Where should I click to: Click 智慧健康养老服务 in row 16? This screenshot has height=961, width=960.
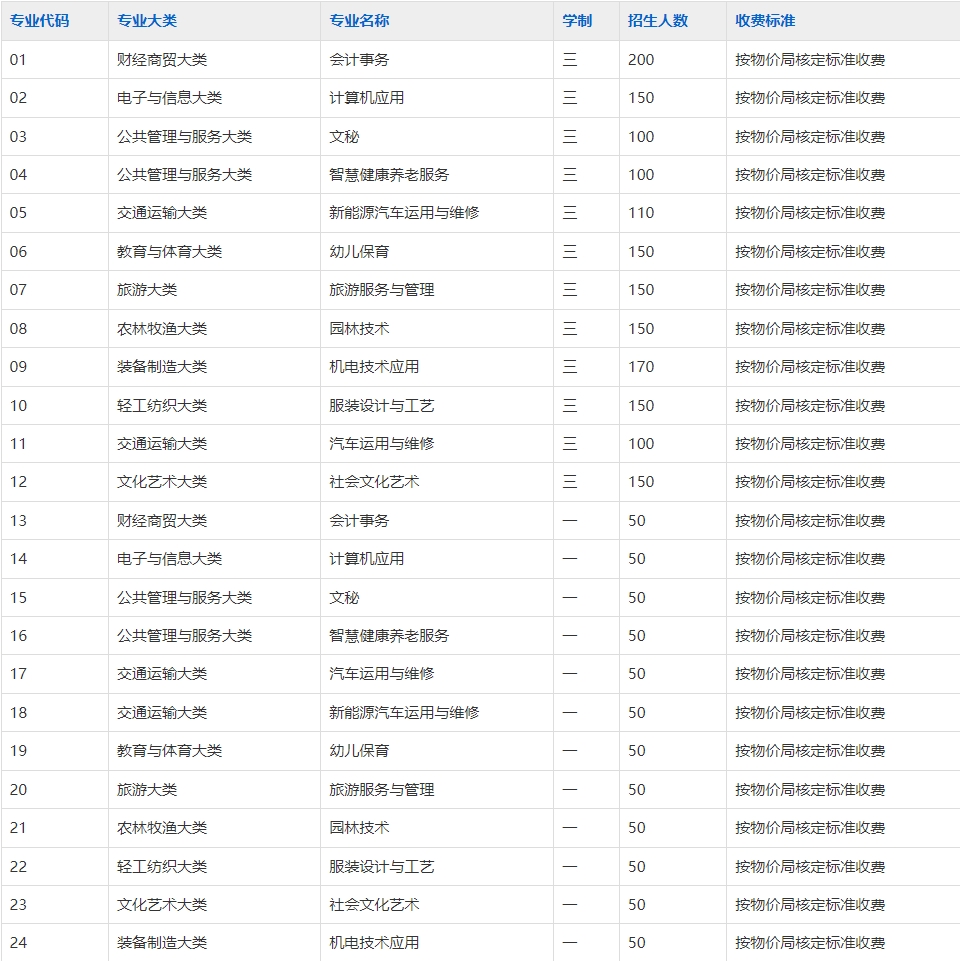coord(389,636)
